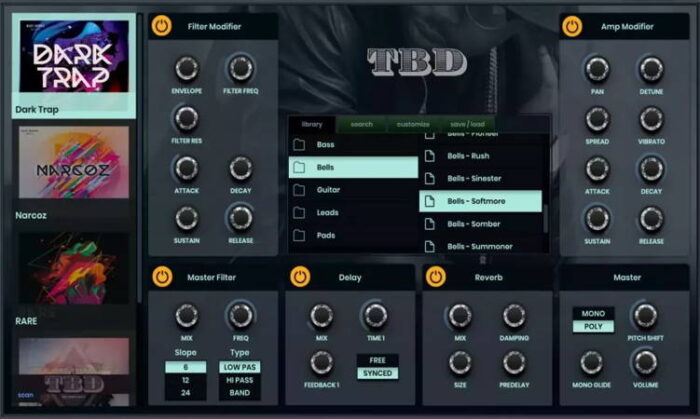Toggle the Amp Modifier power button
Image resolution: width=700 pixels, height=419 pixels.
click(x=572, y=26)
